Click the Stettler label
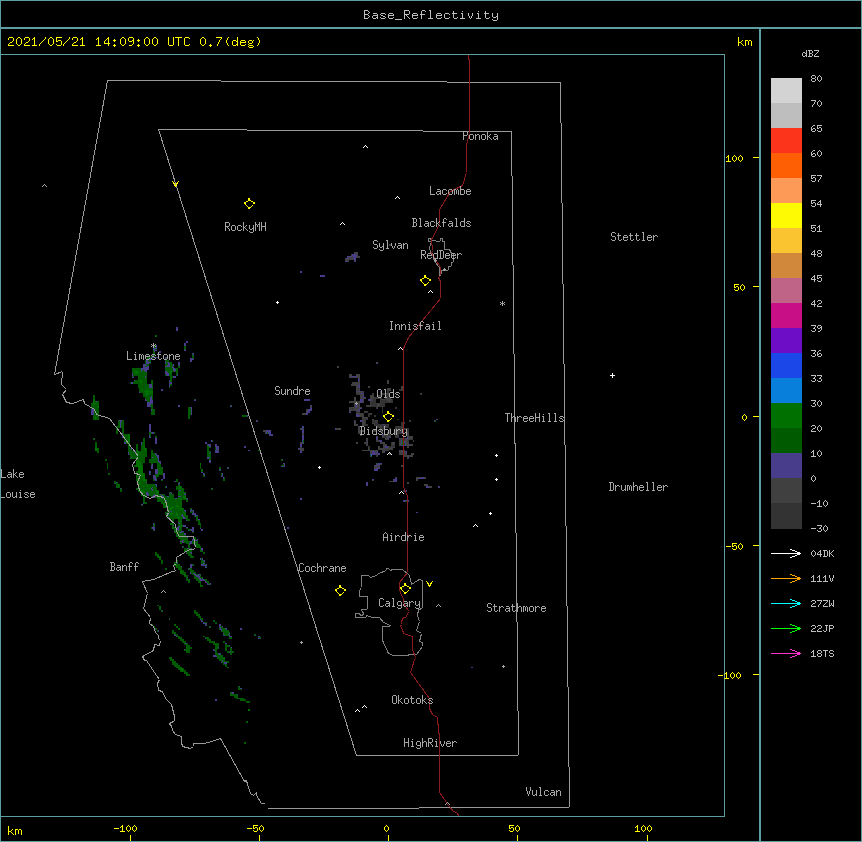This screenshot has height=842, width=862. pyautogui.click(x=634, y=237)
